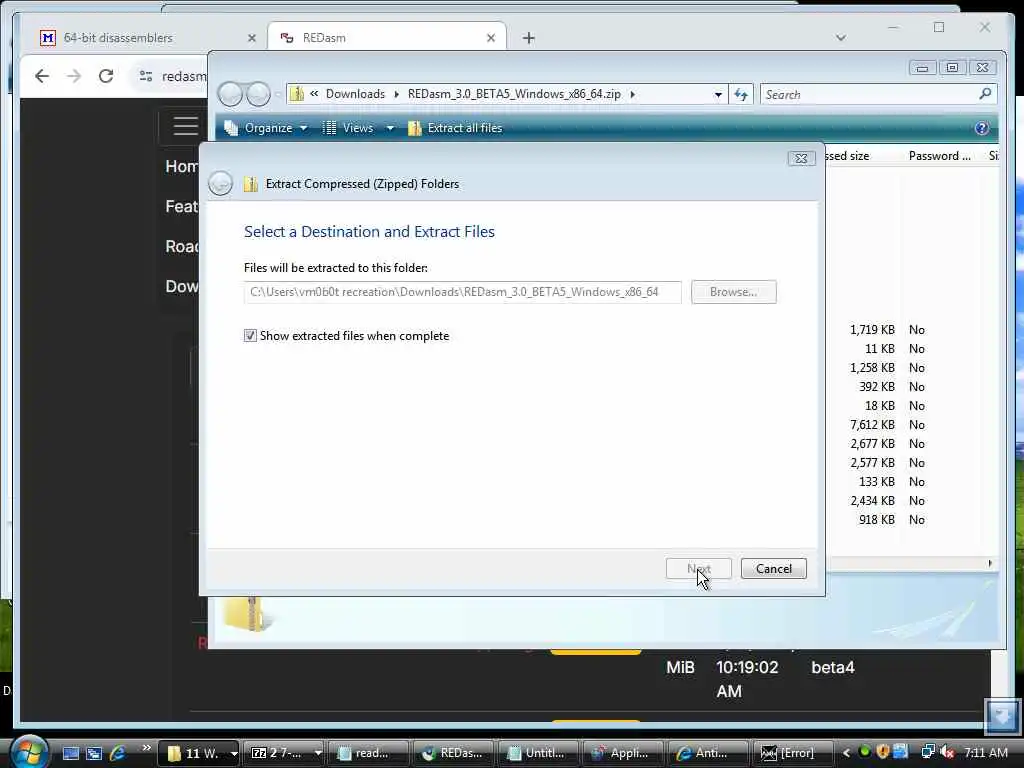Open the 7-Zip taskbar group
Screen dimensions: 1024x768
pyautogui.click(x=283, y=753)
